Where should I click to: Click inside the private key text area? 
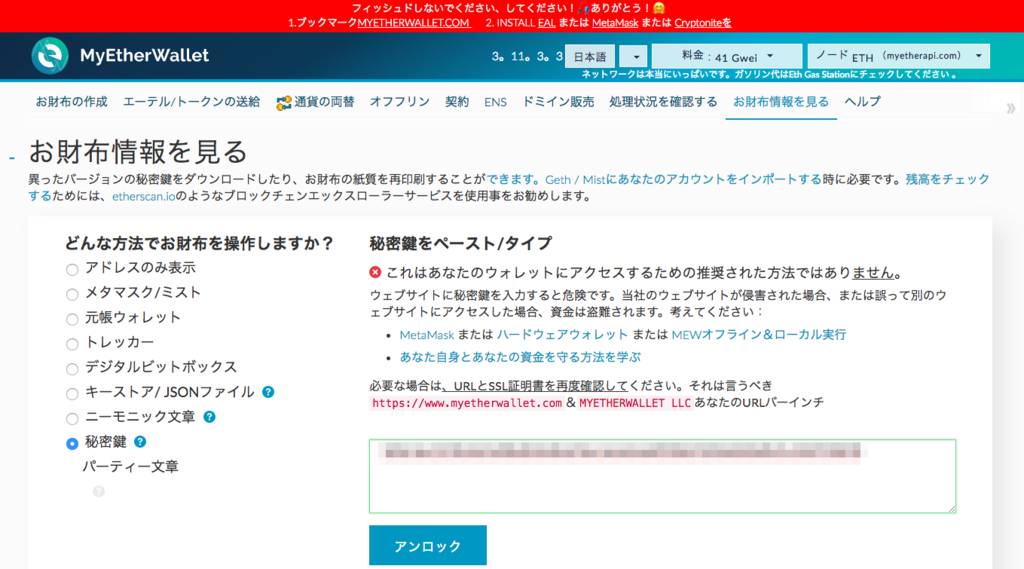[662, 476]
